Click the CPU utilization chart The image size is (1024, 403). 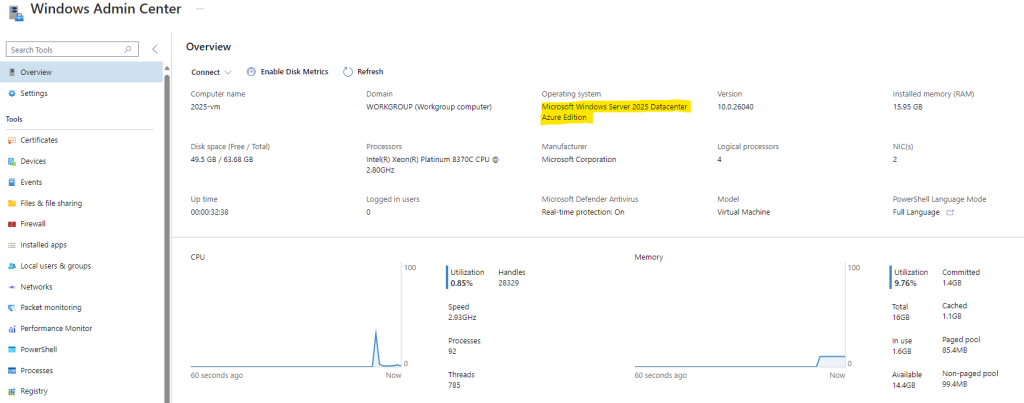tap(296, 316)
